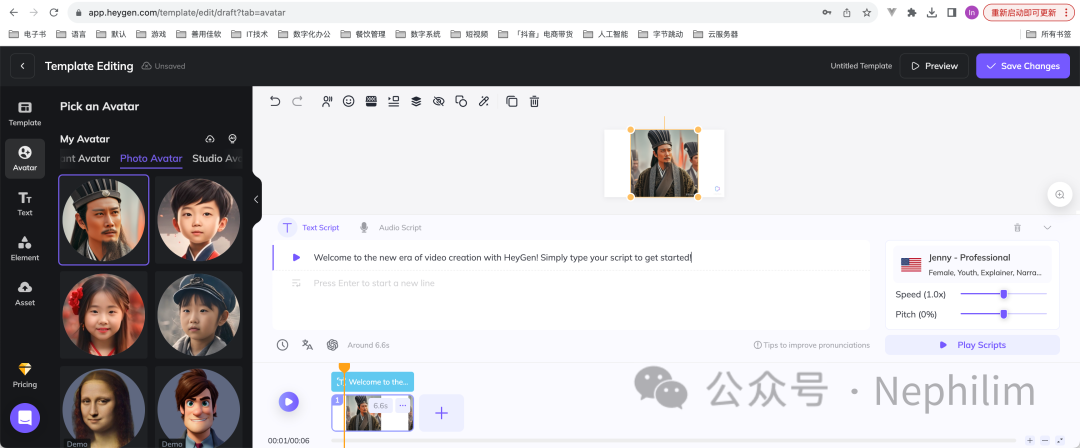Click the media alignment icon in toolbar
The width and height of the screenshot is (1080, 448).
(393, 101)
